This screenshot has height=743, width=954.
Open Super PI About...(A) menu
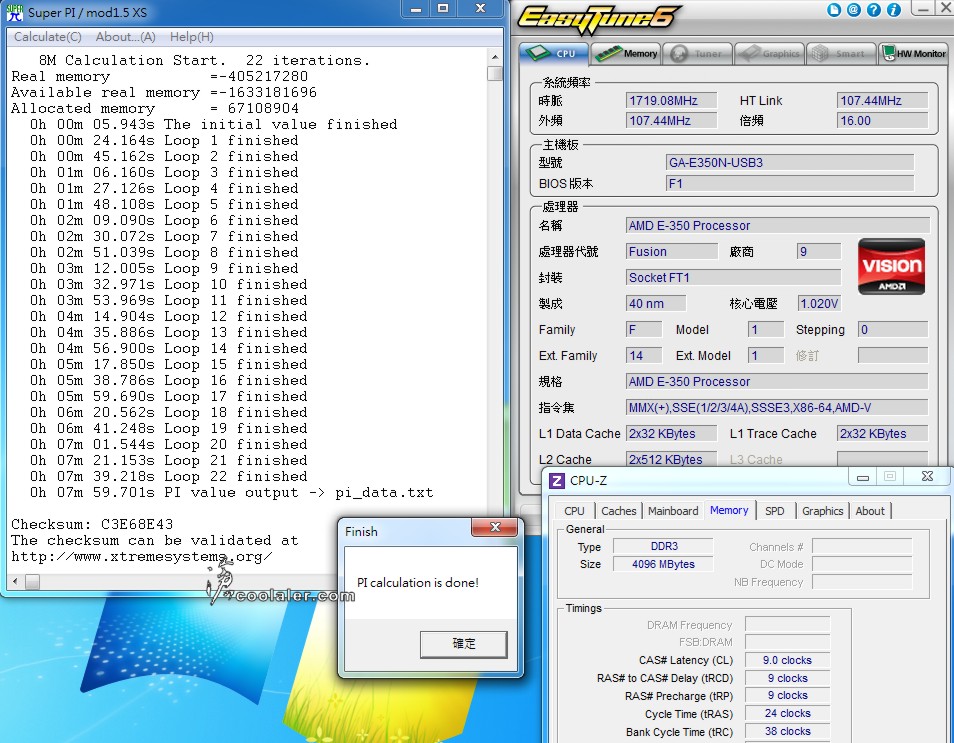coord(125,37)
